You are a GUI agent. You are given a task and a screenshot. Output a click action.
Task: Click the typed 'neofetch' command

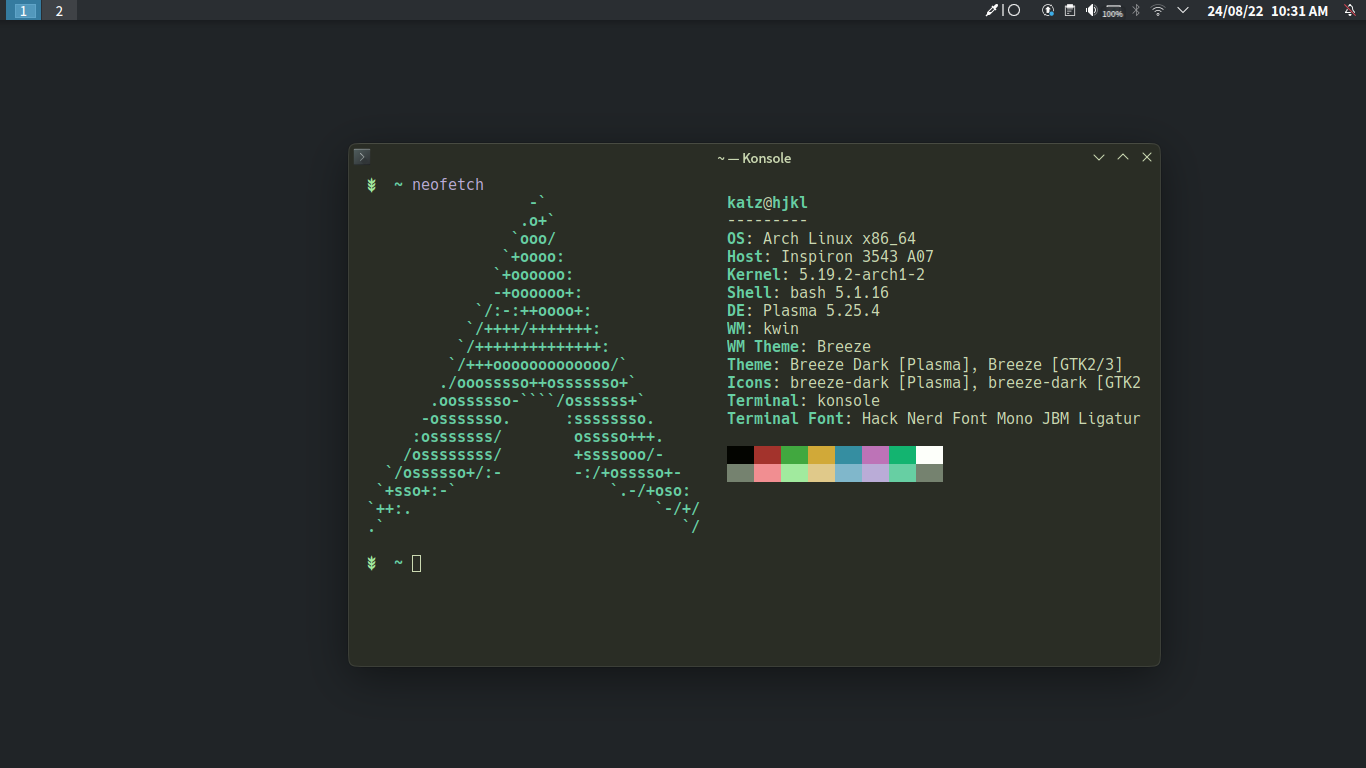448,185
